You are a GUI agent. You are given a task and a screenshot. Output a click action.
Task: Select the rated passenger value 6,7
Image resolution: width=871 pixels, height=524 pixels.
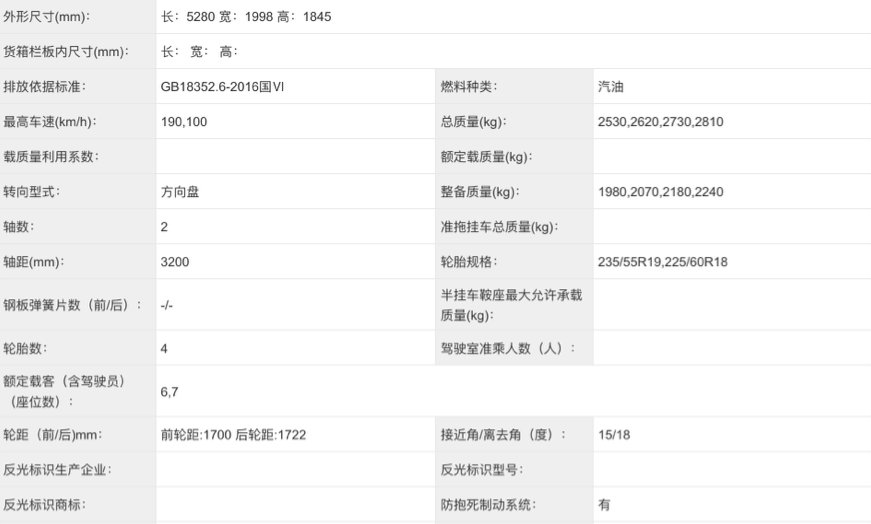(169, 392)
